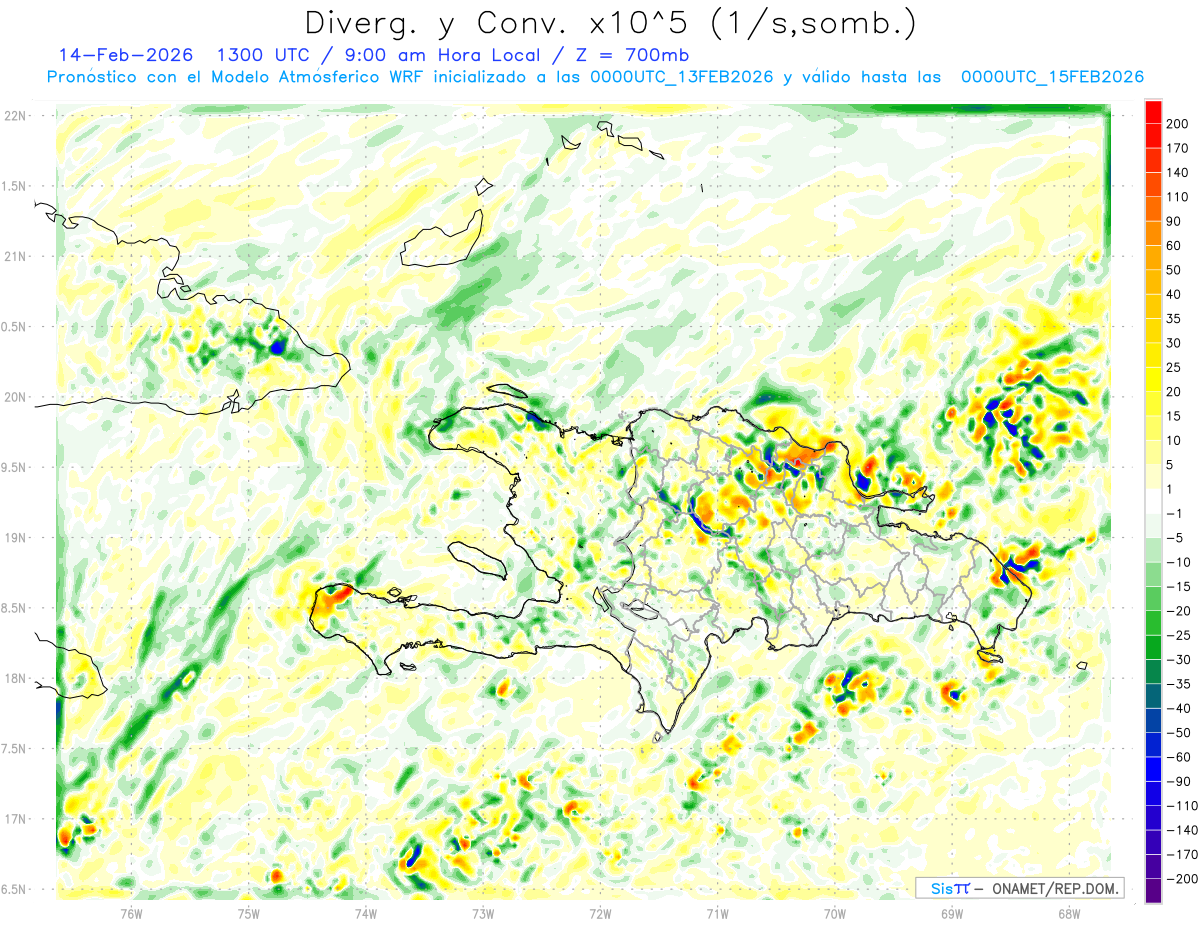Click the '70W' longitude label
The image size is (1200, 927).
click(x=835, y=914)
